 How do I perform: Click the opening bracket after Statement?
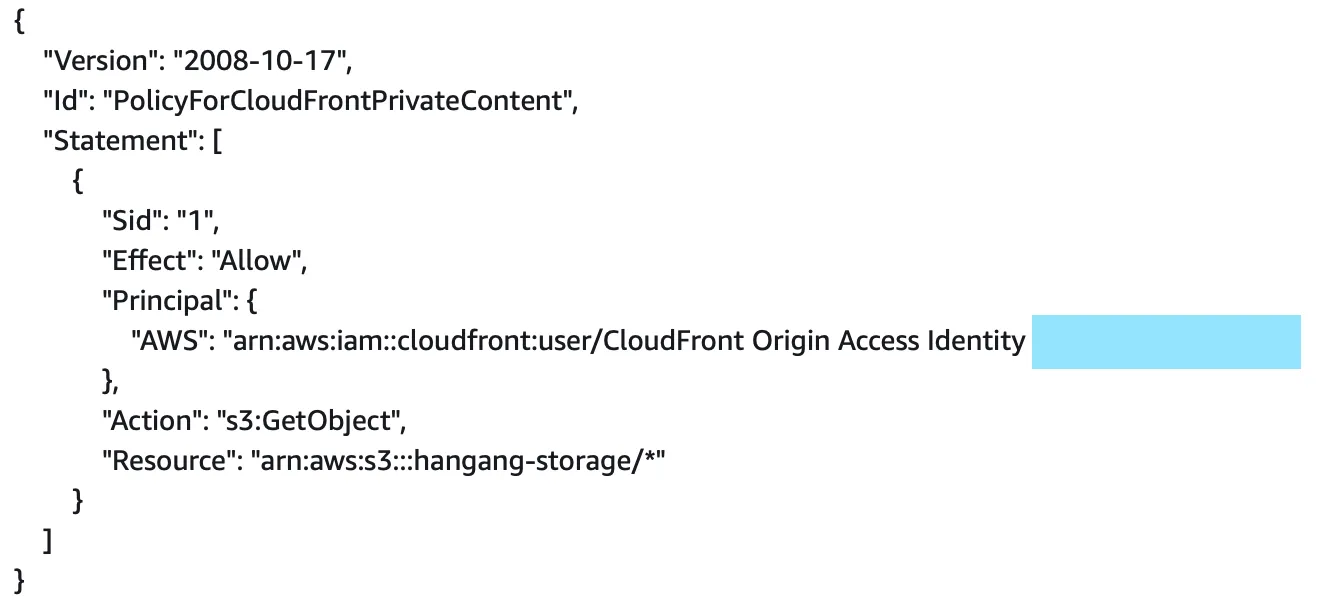tap(217, 141)
